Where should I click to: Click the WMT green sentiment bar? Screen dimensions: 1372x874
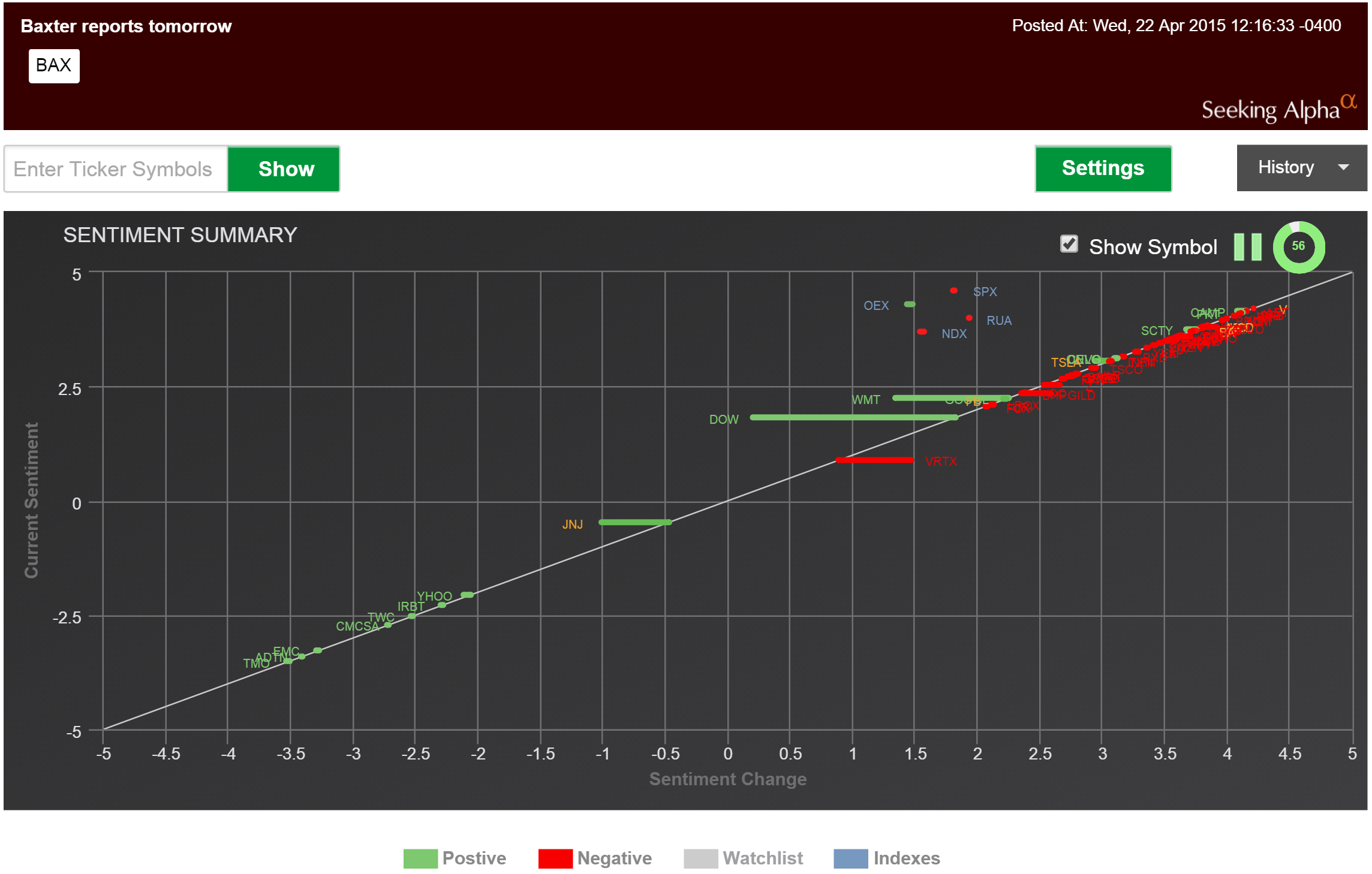pyautogui.click(x=952, y=398)
